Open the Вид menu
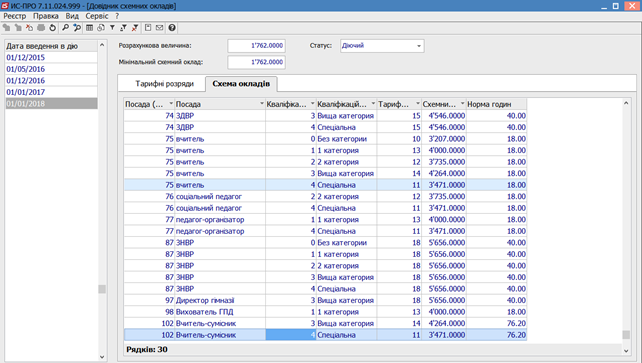 pos(72,16)
